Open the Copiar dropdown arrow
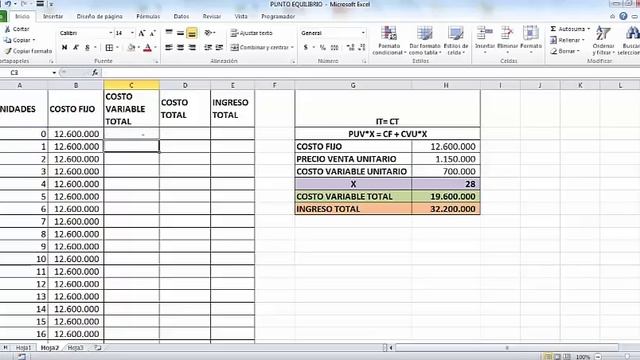The image size is (640, 360). click(x=34, y=40)
